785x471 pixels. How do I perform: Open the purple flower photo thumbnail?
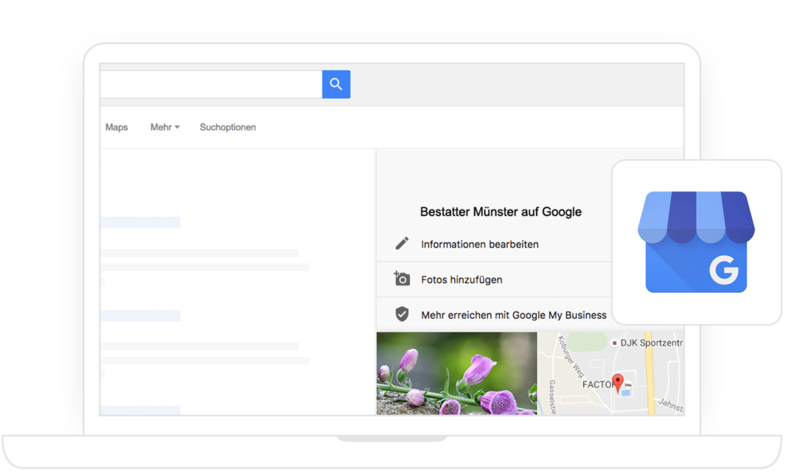456,372
